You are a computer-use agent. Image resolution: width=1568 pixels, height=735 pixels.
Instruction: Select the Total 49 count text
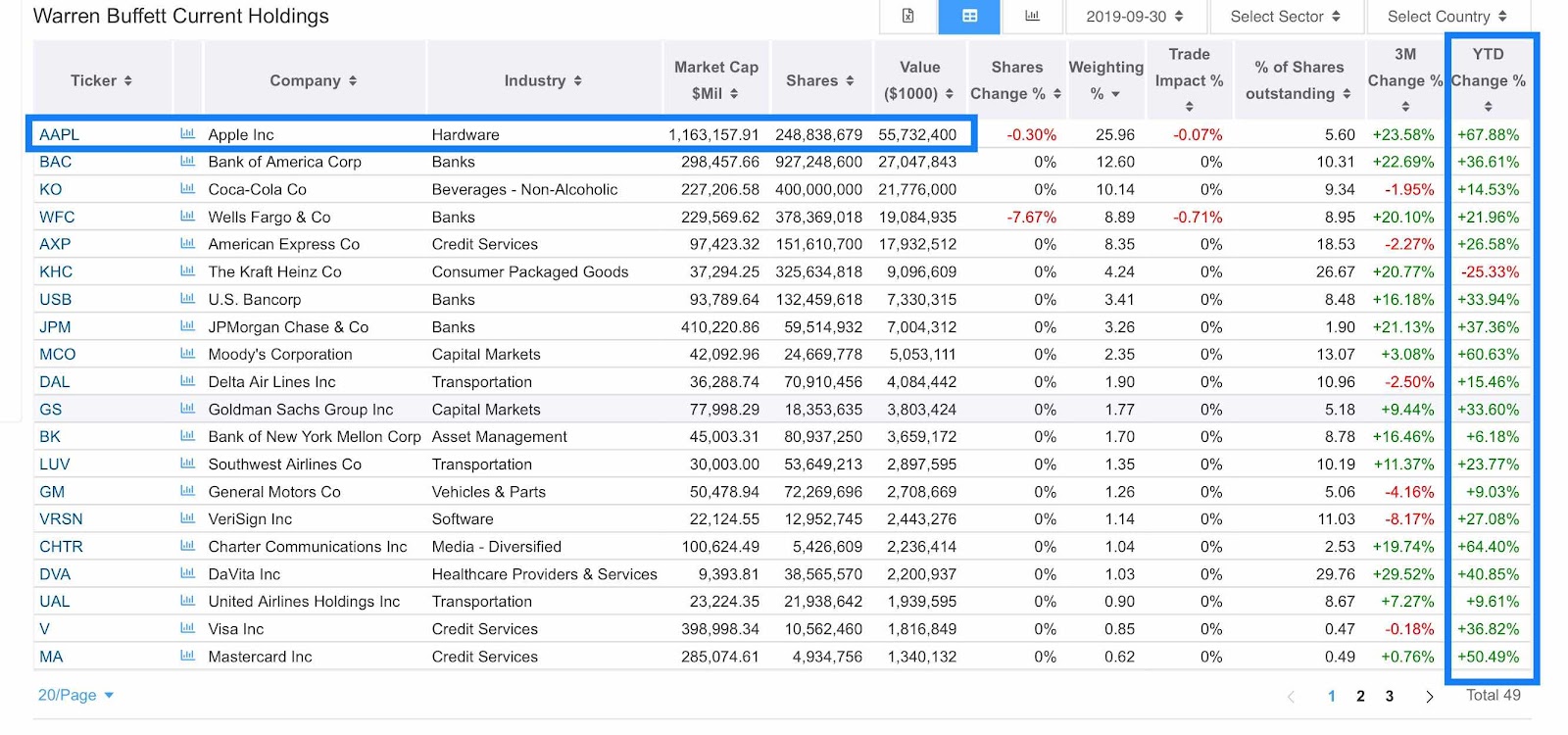click(x=1494, y=695)
